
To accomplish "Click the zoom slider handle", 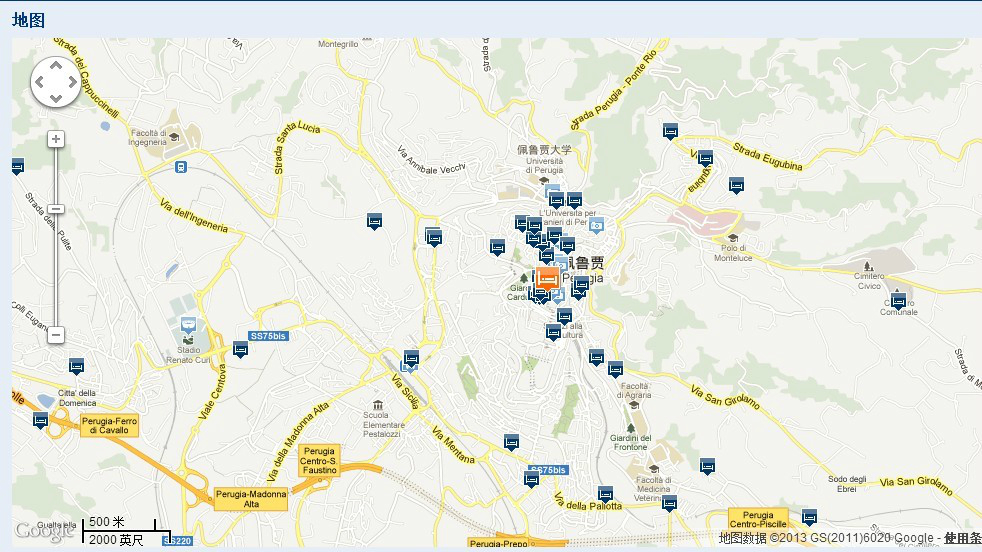I will pos(56,209).
